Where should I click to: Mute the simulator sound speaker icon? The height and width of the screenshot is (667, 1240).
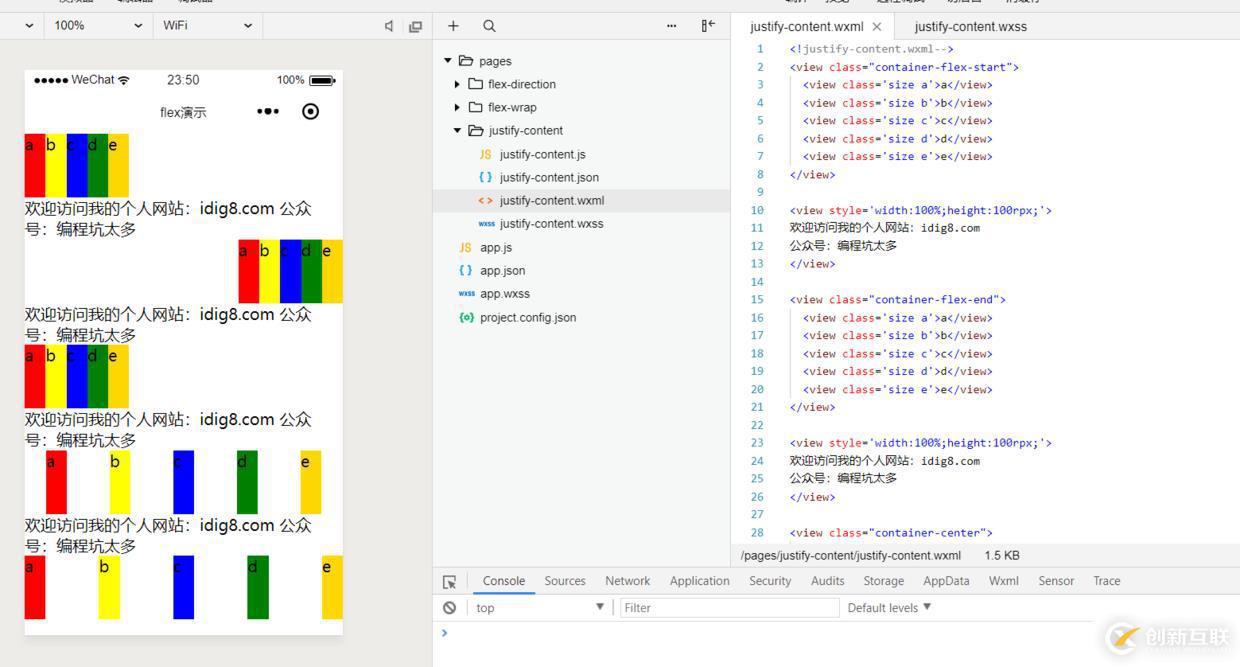point(389,26)
